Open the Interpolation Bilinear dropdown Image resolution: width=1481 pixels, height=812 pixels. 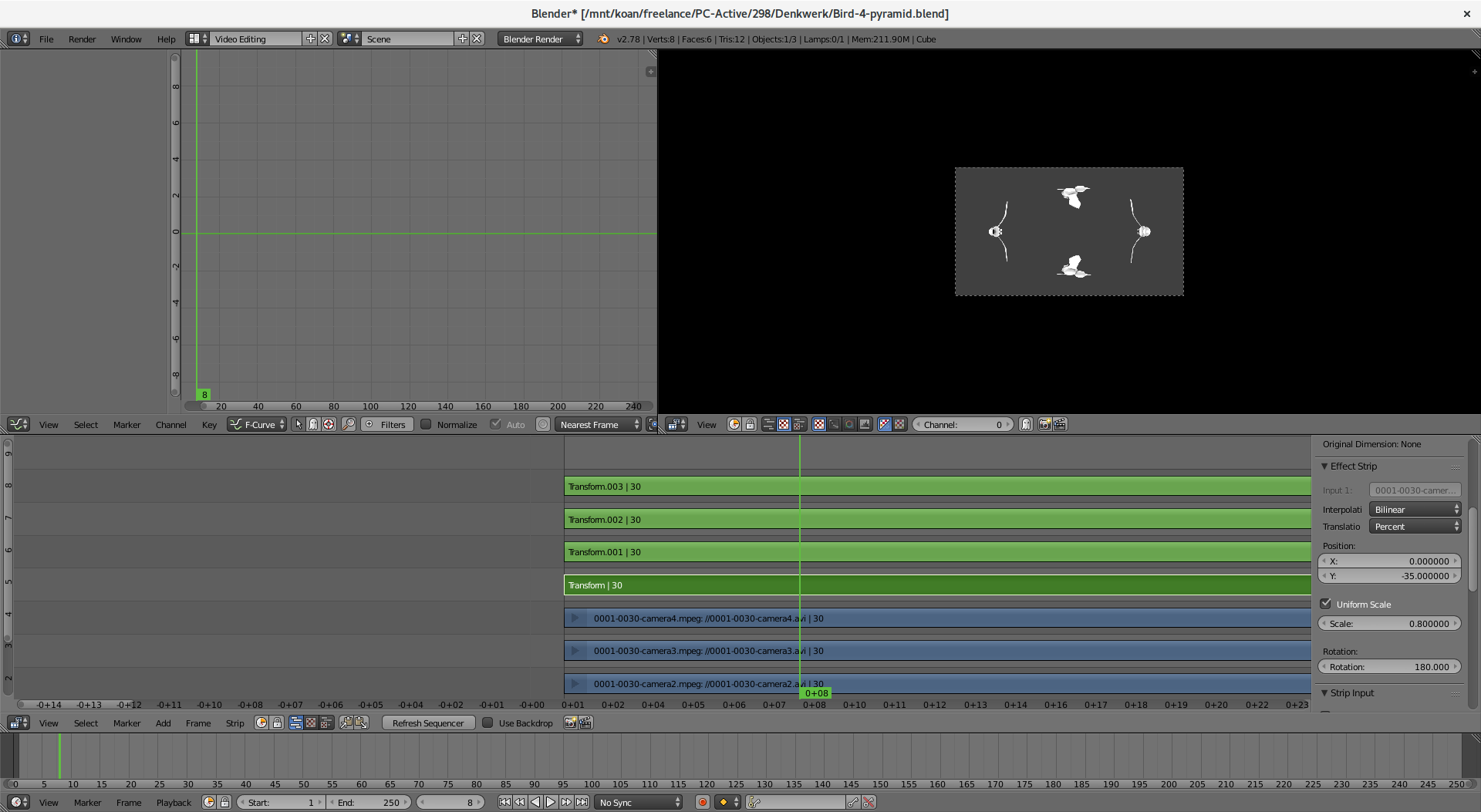(x=1415, y=509)
